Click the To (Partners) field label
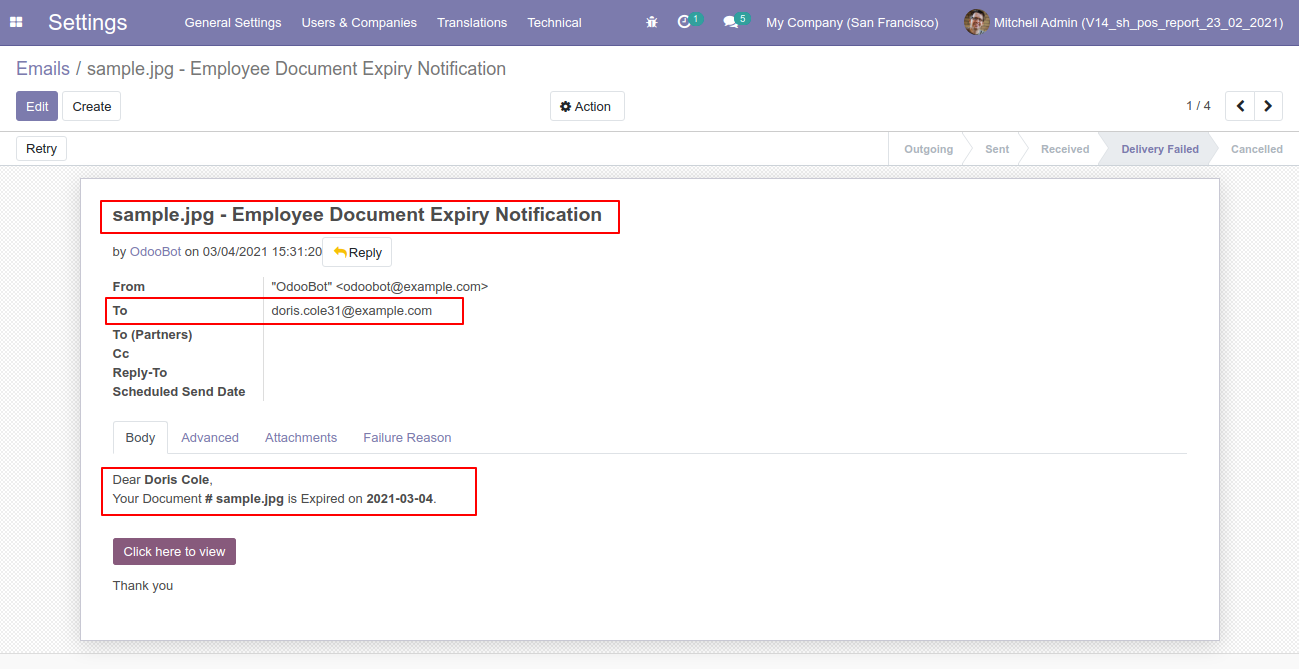1299x669 pixels. 152,335
